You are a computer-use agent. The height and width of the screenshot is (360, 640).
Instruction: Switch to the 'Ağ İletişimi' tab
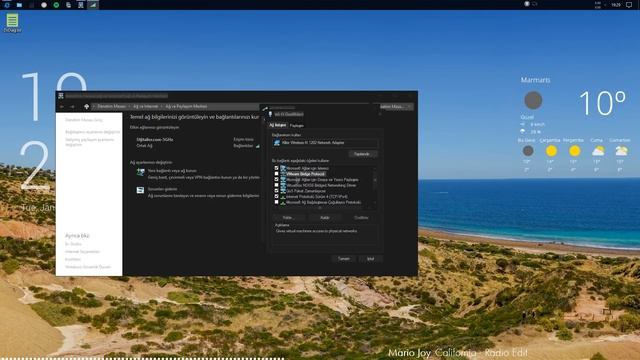point(278,125)
